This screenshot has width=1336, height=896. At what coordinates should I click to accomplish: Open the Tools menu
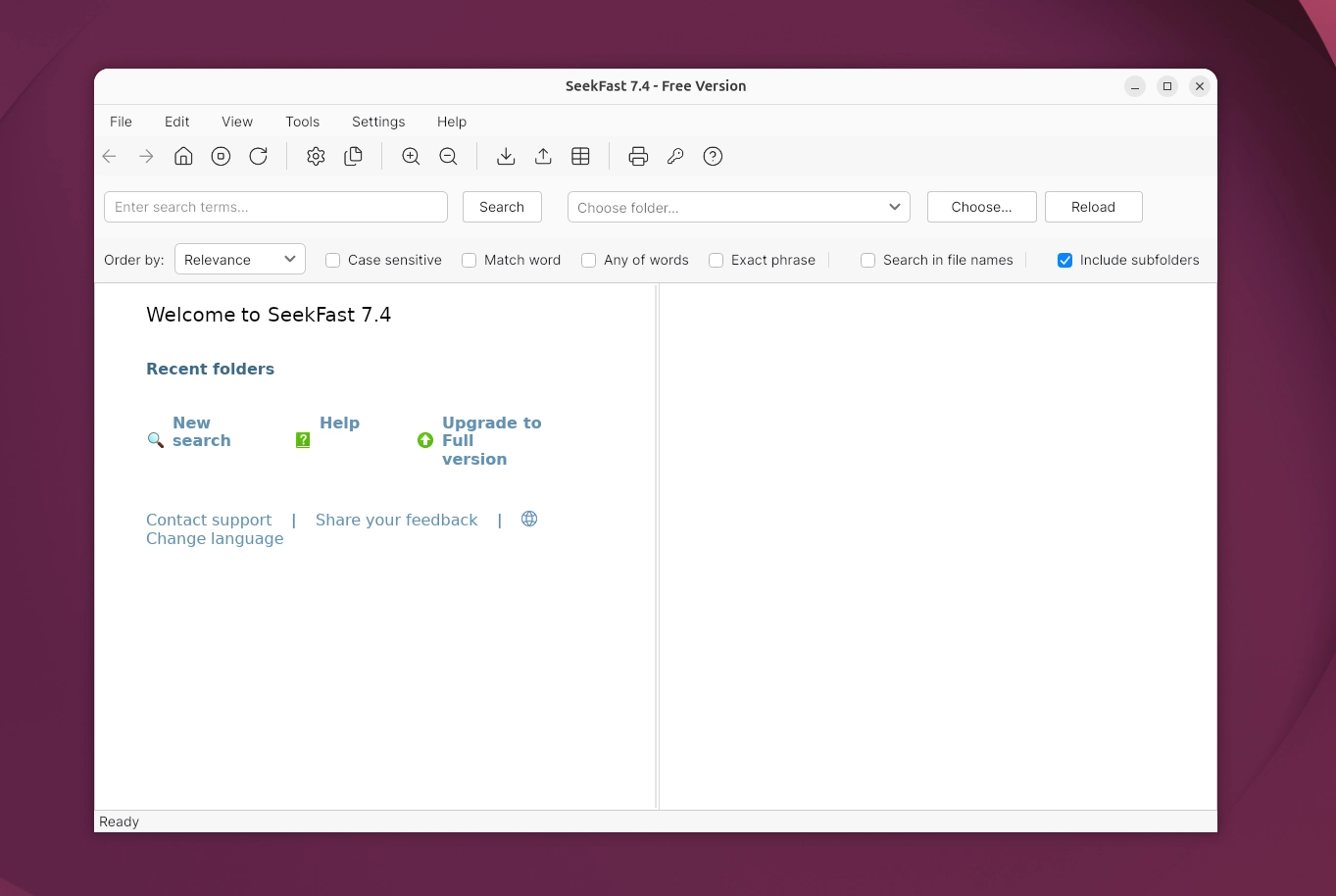pyautogui.click(x=303, y=122)
